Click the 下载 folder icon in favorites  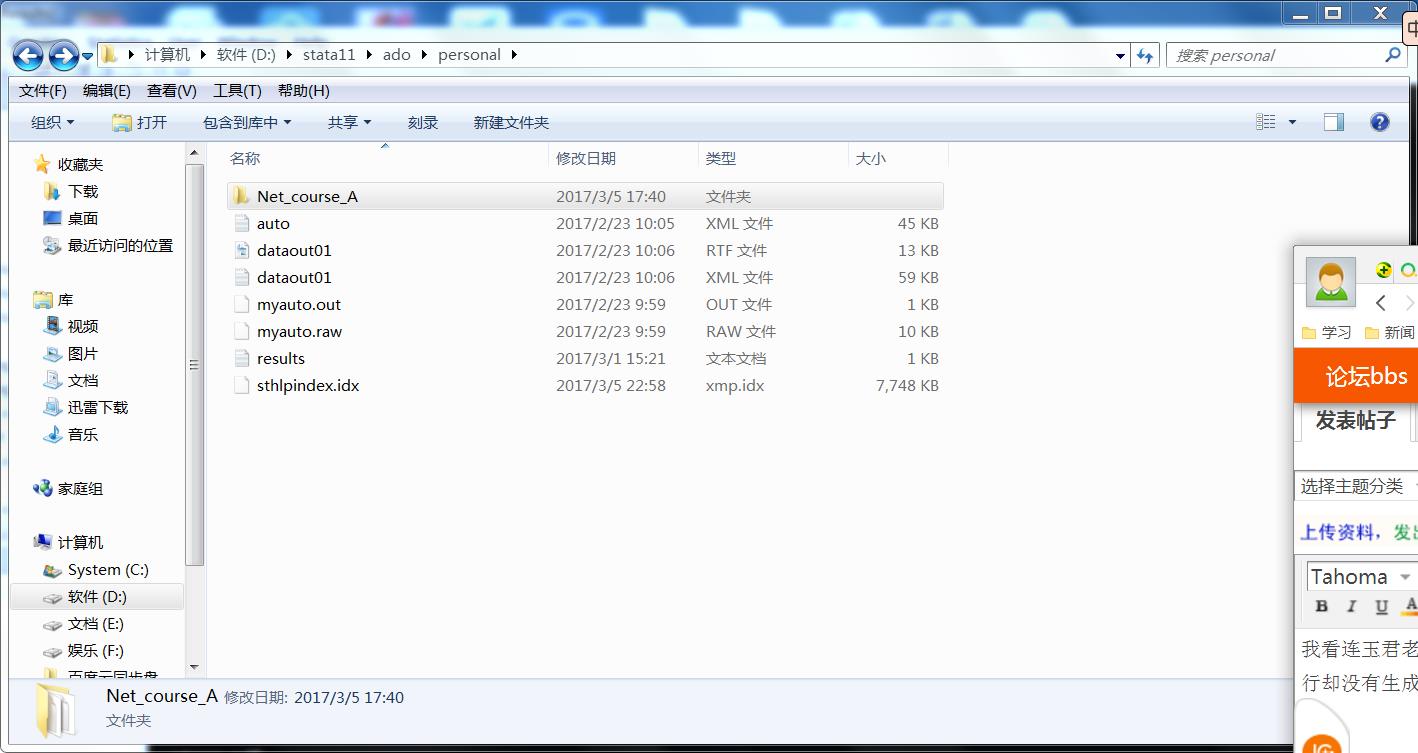[x=52, y=191]
